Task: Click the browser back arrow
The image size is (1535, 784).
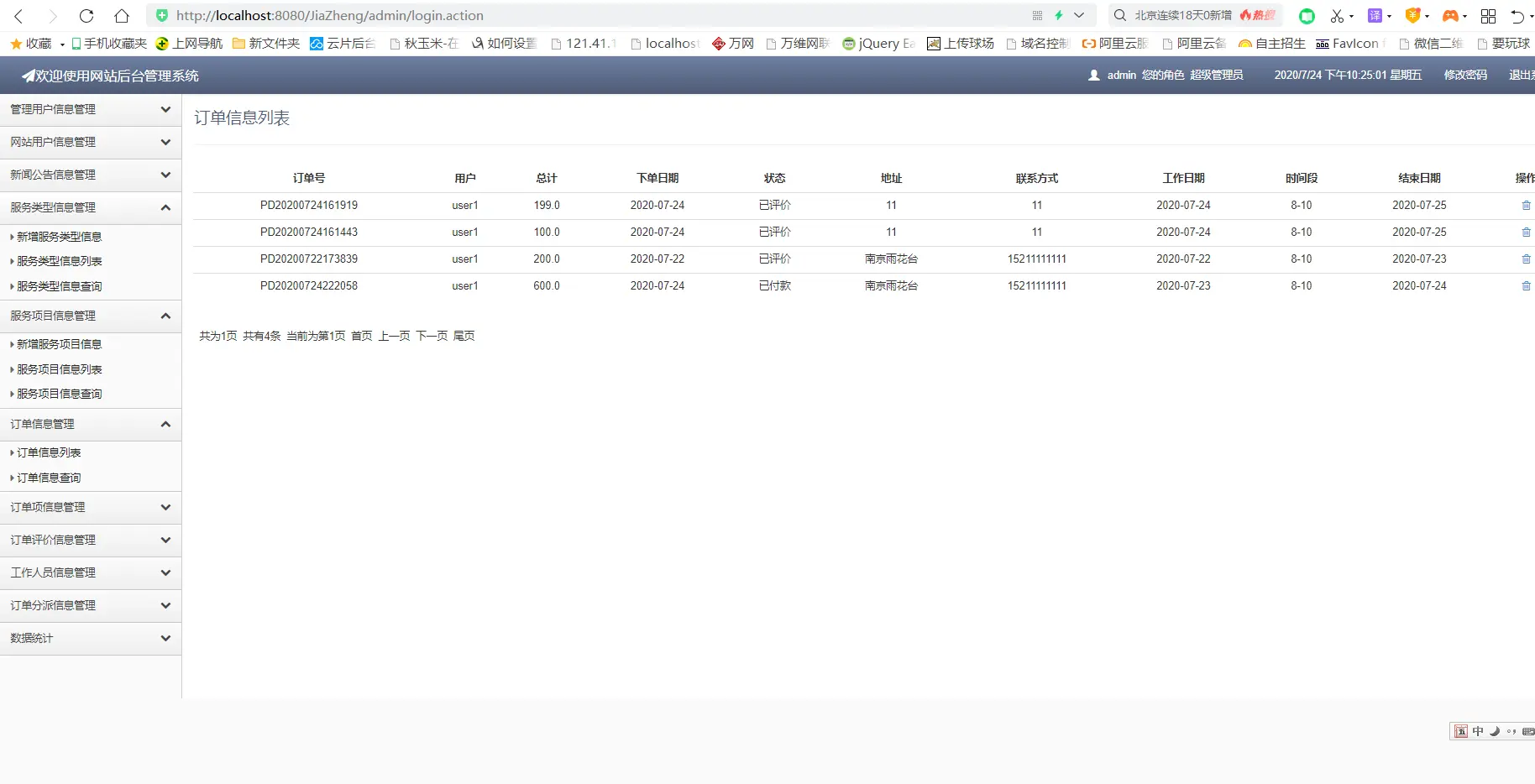Action: (x=18, y=16)
